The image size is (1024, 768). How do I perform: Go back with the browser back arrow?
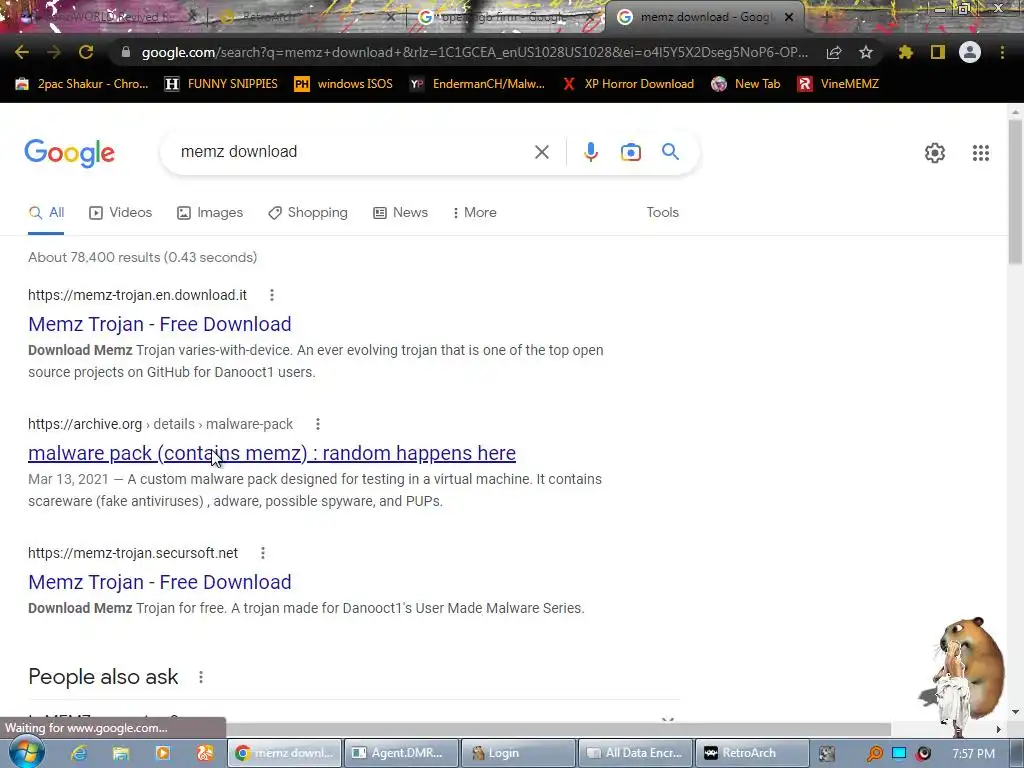coord(22,52)
